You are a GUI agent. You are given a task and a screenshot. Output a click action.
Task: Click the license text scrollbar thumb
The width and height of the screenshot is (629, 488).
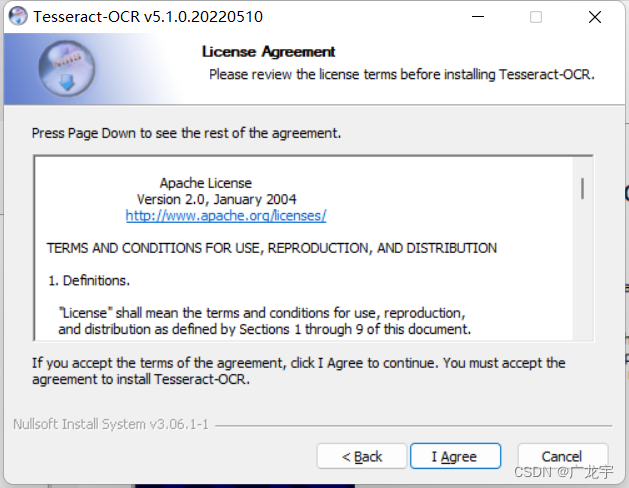pos(582,188)
